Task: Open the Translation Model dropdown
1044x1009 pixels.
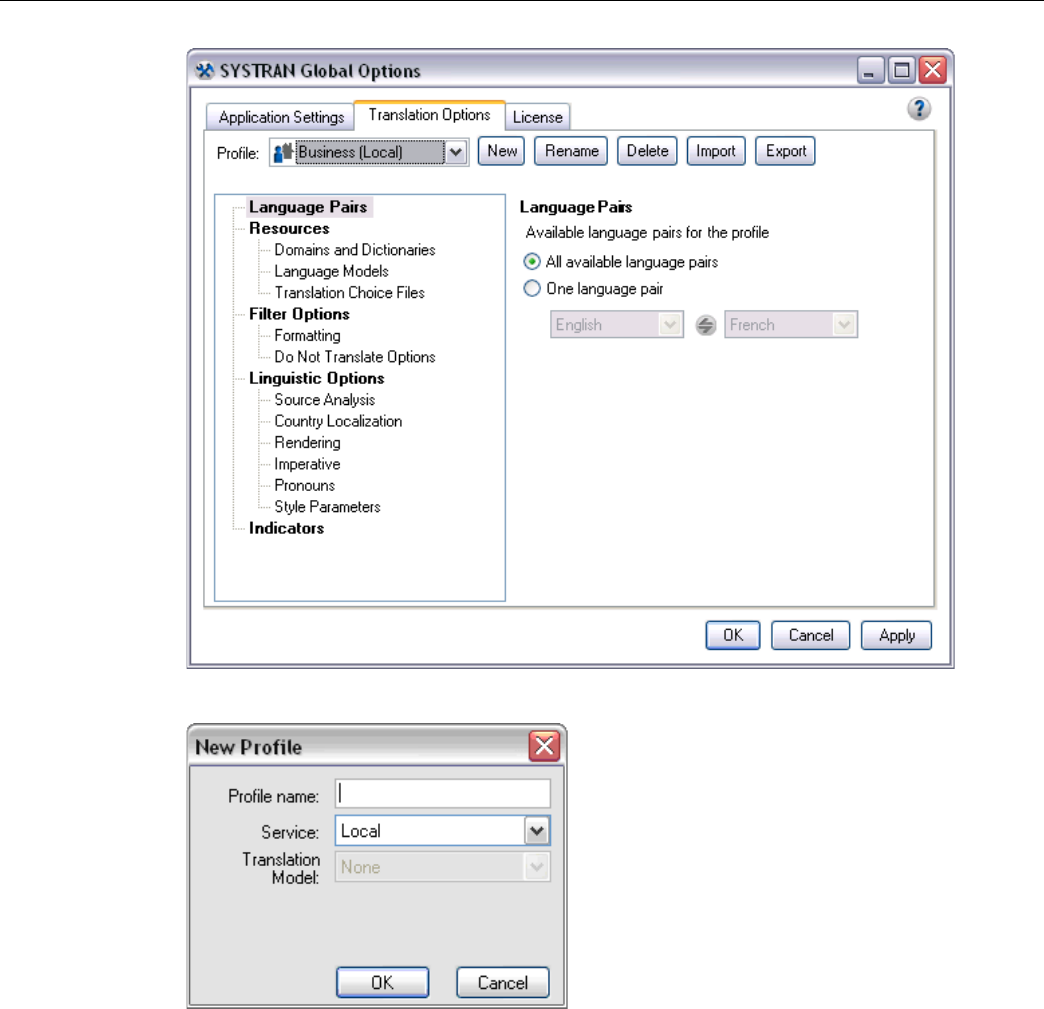Action: 537,866
